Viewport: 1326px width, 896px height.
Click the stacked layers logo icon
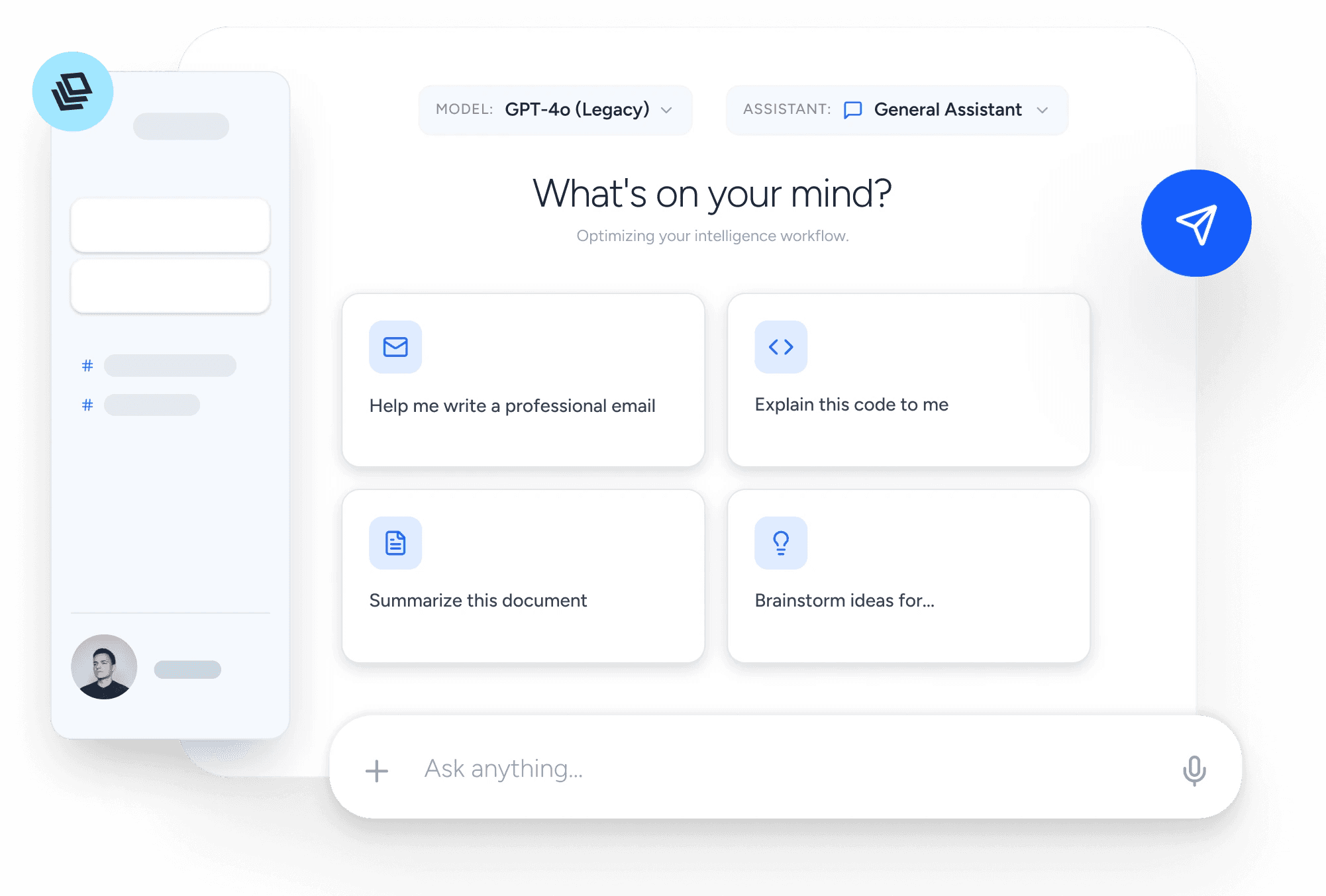click(72, 91)
